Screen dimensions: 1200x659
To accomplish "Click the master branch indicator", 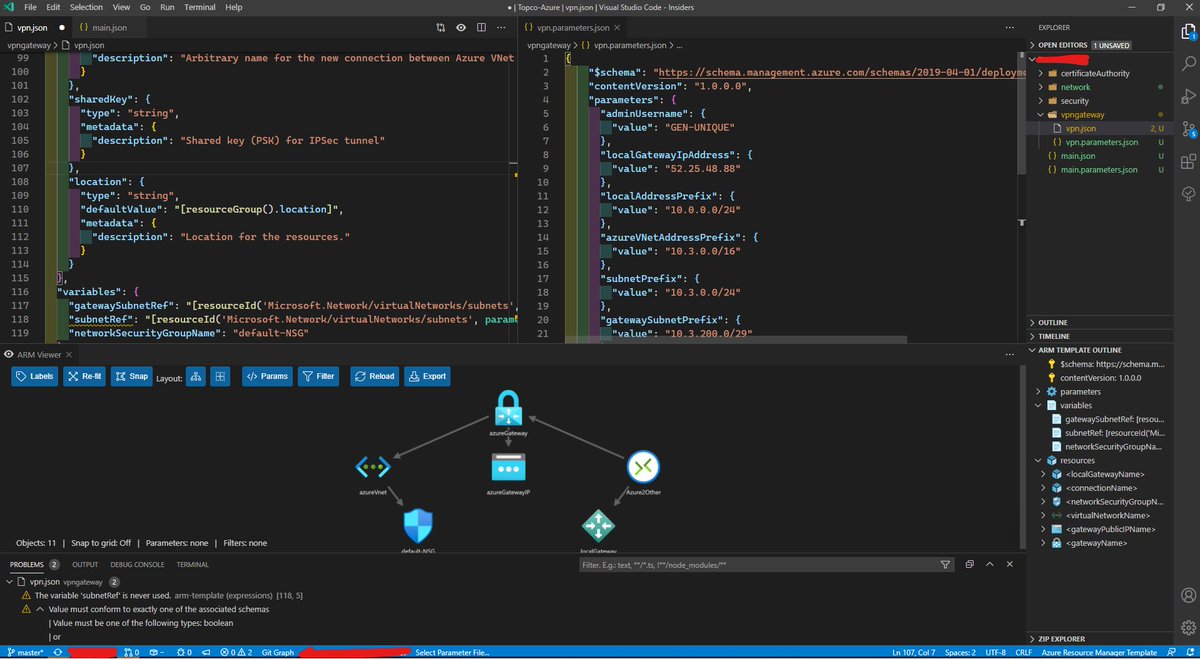I will [25, 652].
